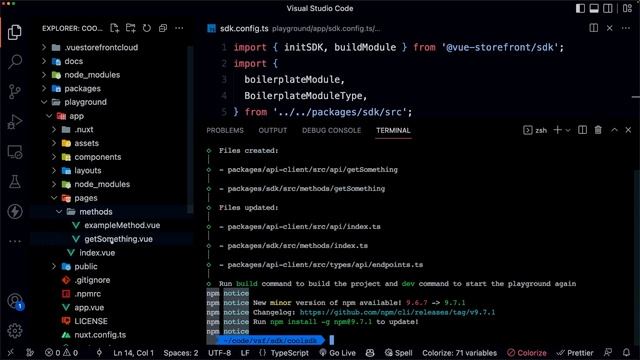Expand the packages folder

(44, 89)
